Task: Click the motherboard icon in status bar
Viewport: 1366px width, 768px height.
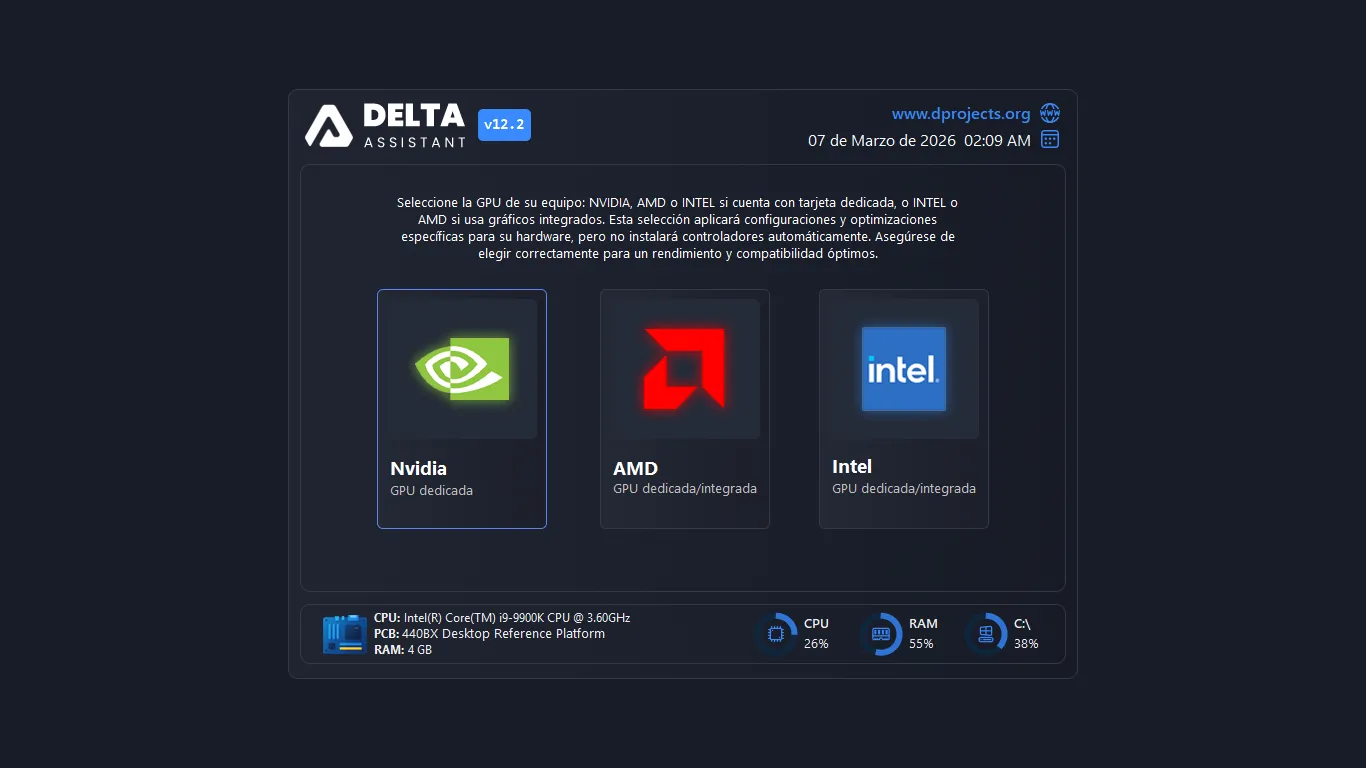Action: 345,634
